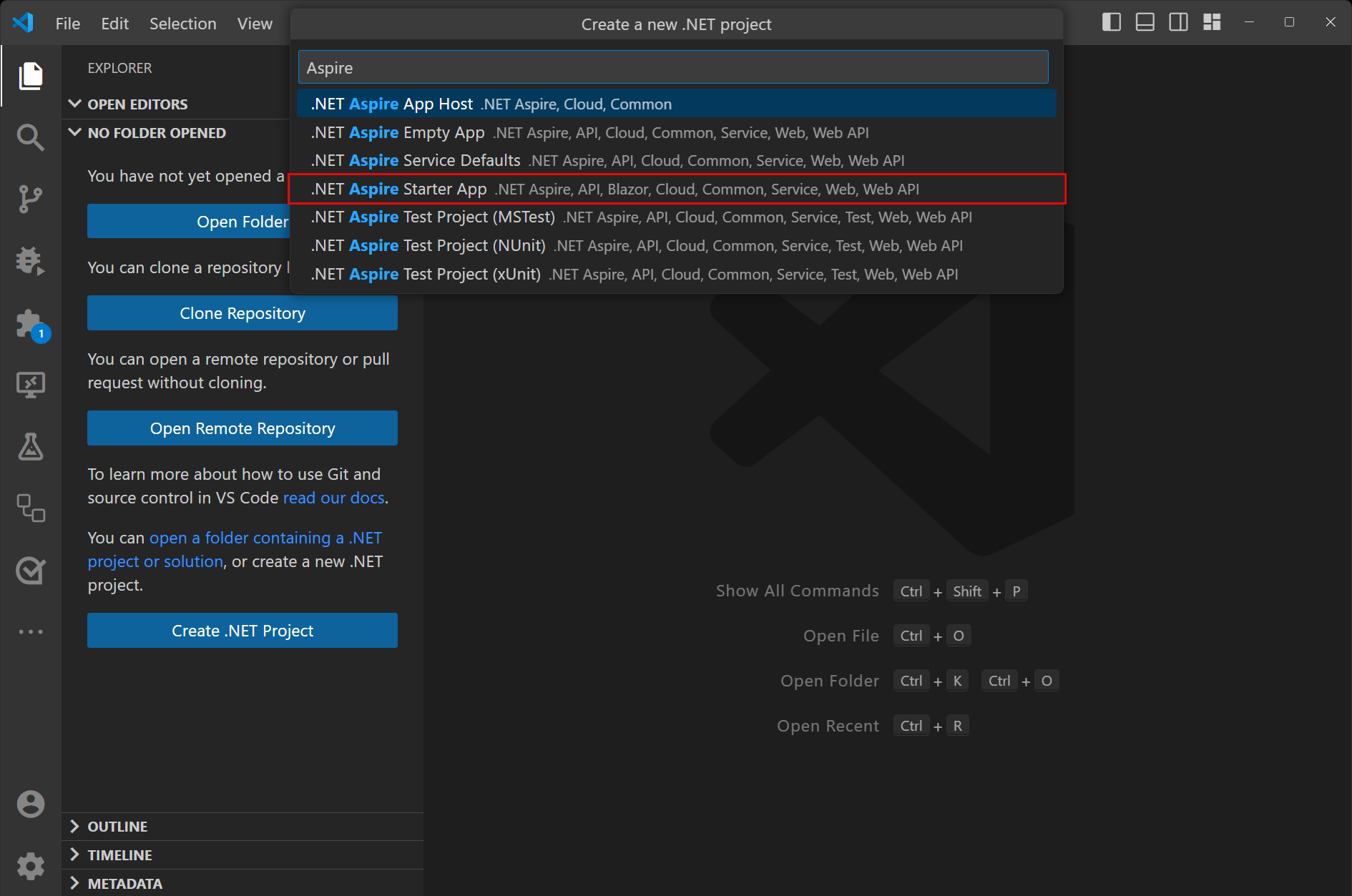
Task: Show additional views ellipsis in activity bar
Action: click(30, 631)
